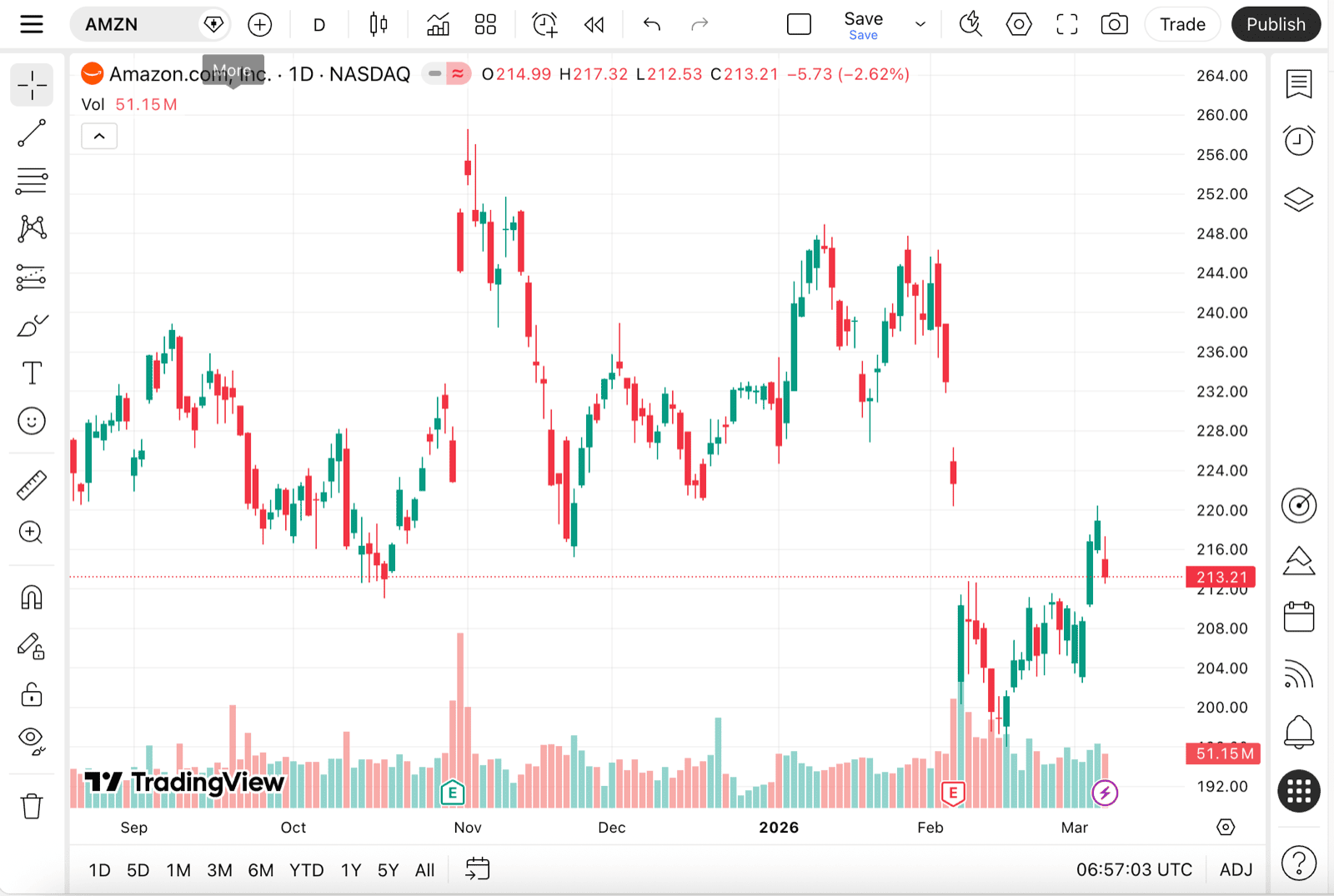Undo the last chart action
This screenshot has height=896, width=1334.
651,24
